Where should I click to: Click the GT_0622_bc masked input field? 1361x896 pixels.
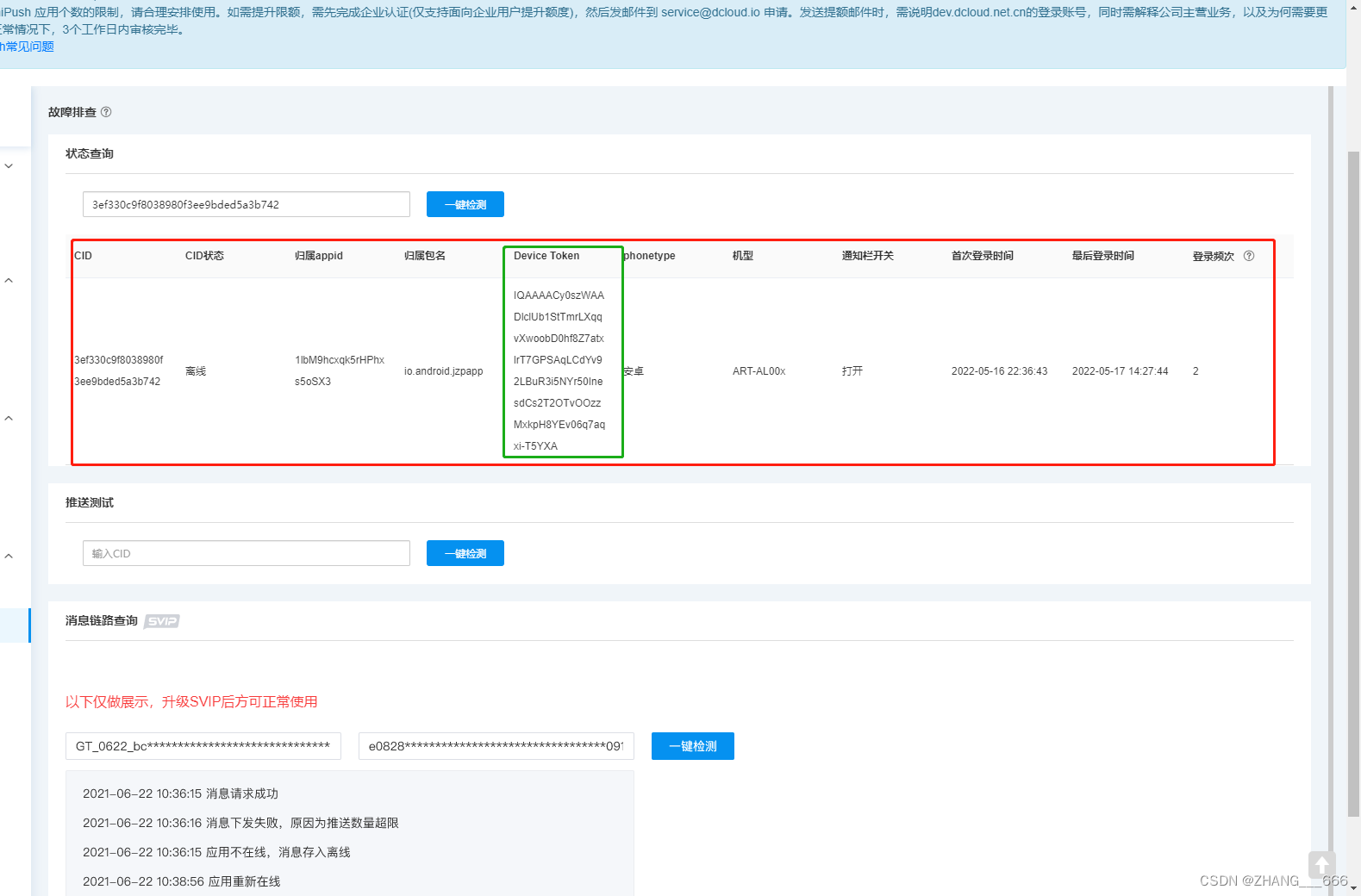pyautogui.click(x=203, y=746)
